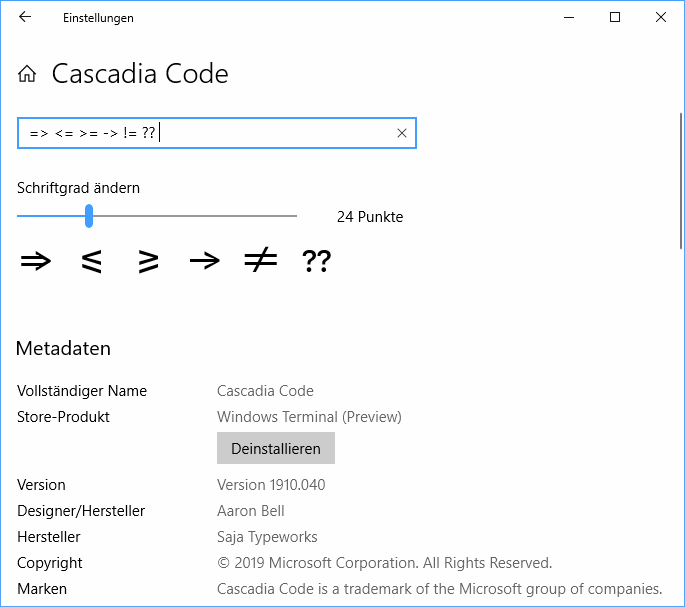685x607 pixels.
Task: Minimize the Einstellungen window
Action: point(568,17)
